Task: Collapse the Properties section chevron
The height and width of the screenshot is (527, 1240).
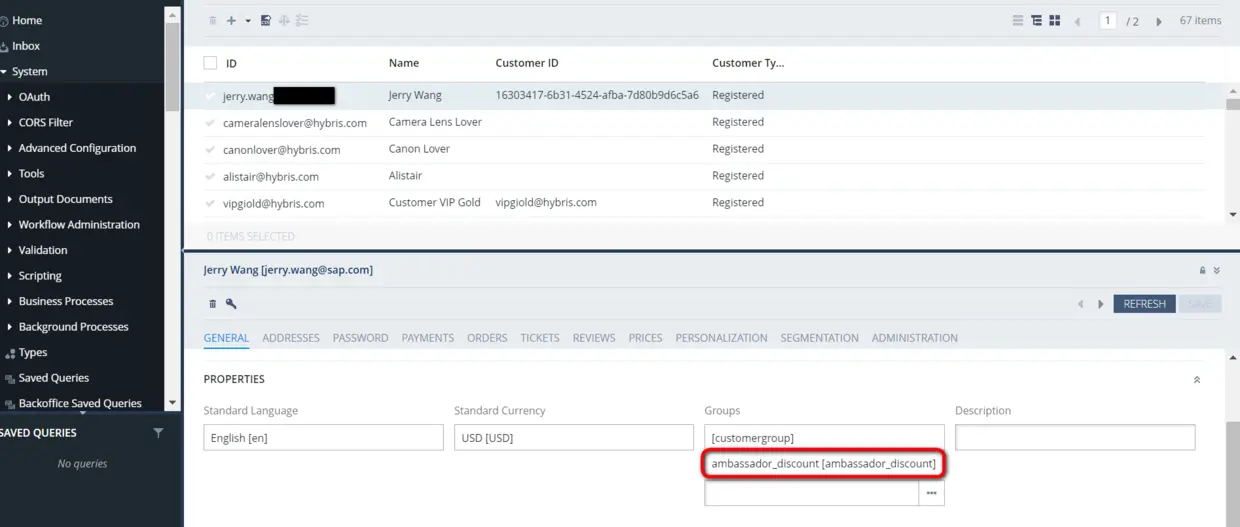Action: pyautogui.click(x=1197, y=380)
